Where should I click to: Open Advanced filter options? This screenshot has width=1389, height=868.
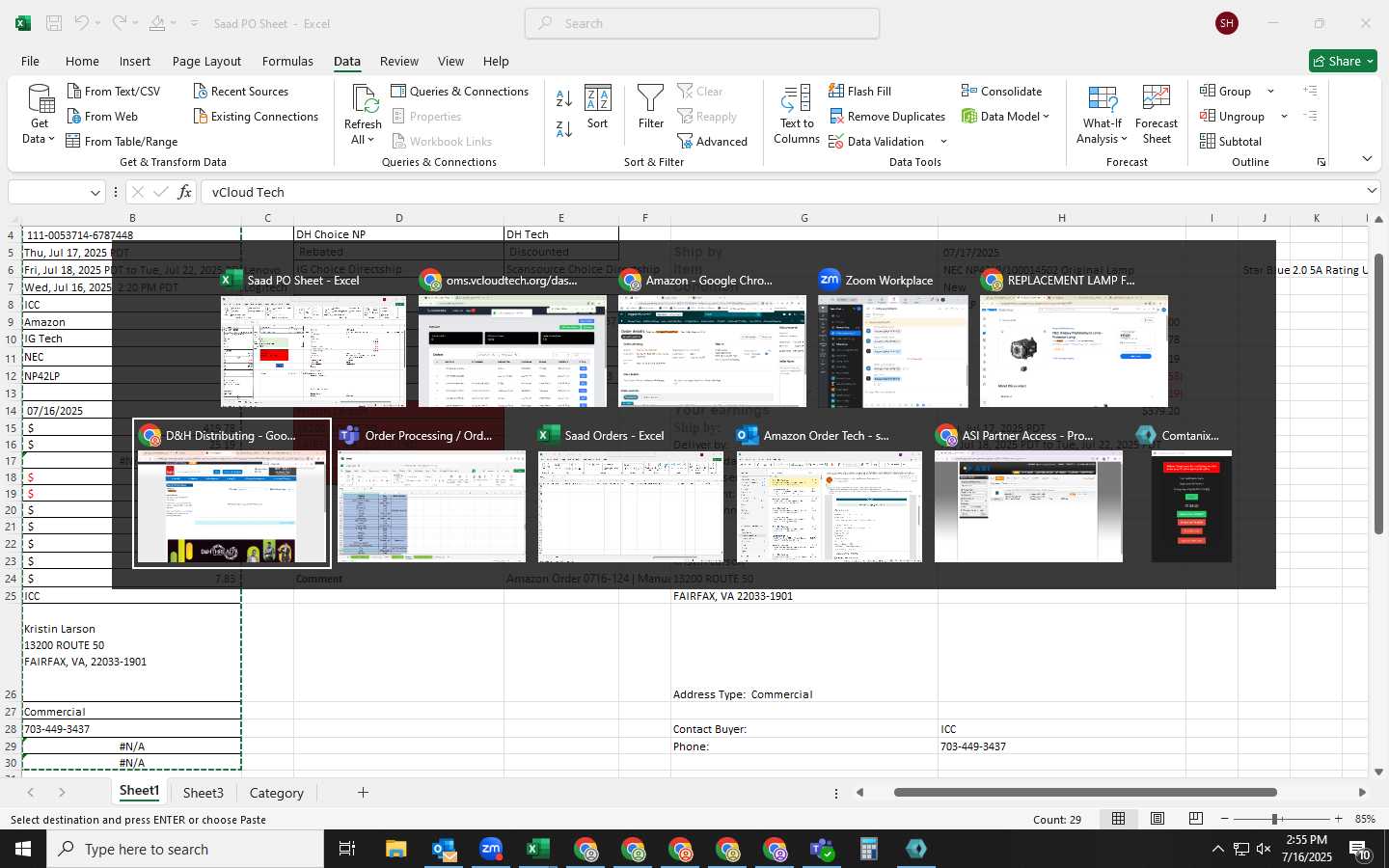pos(712,141)
